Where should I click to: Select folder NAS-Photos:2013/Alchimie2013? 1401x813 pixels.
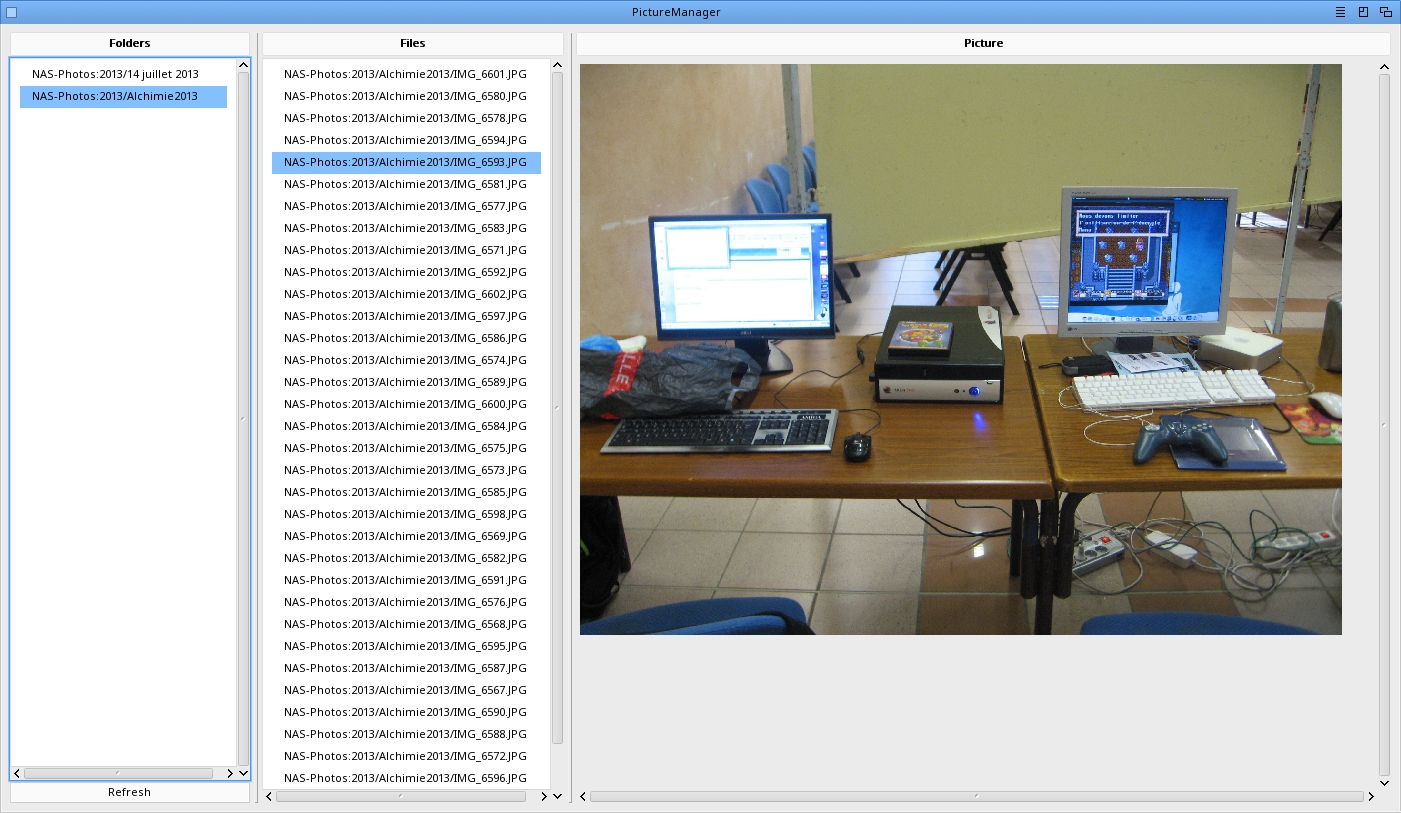click(115, 96)
